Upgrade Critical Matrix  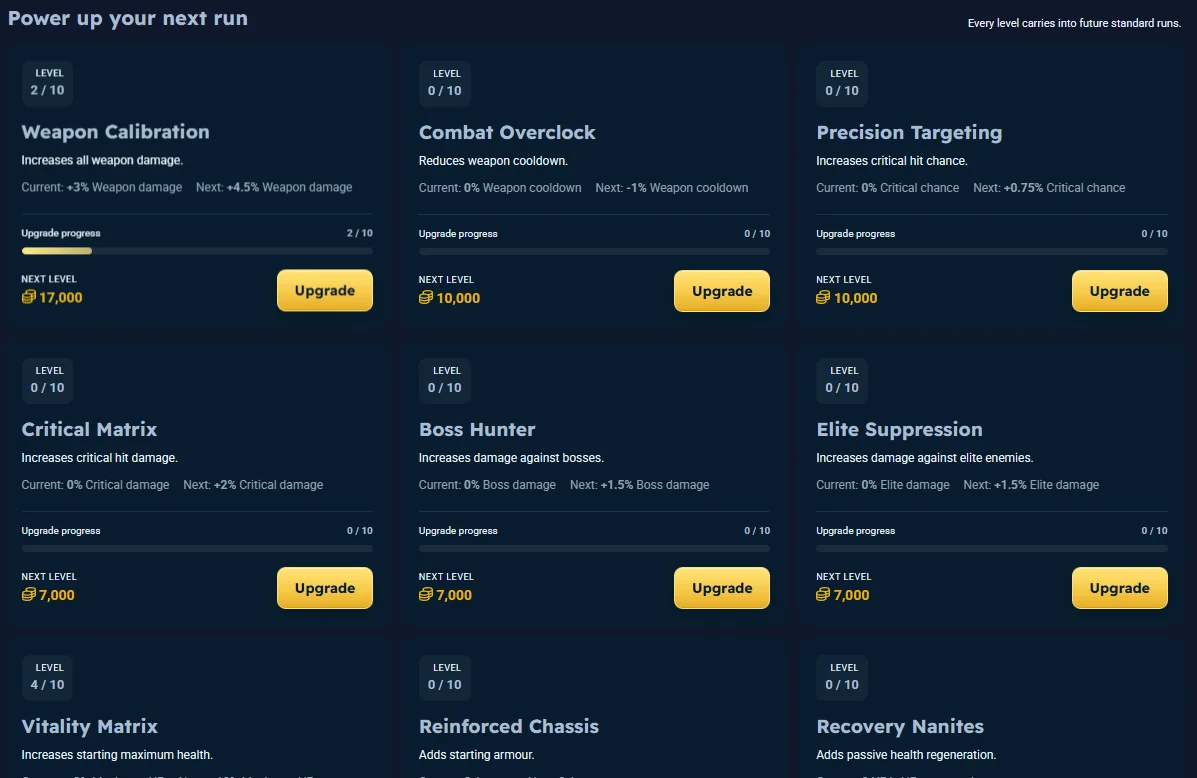pyautogui.click(x=324, y=588)
